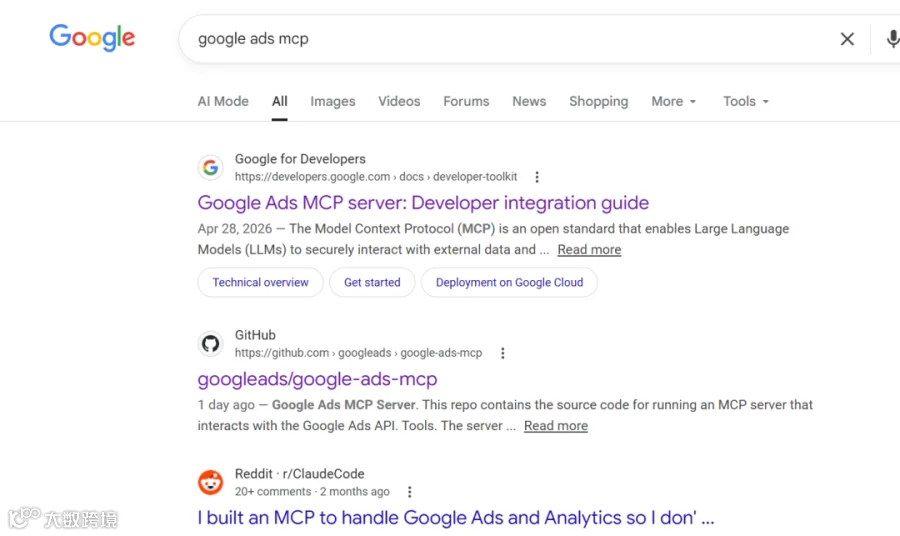Go to the Google logo homepage
Screen dimensions: 900x536
pyautogui.click(x=92, y=38)
